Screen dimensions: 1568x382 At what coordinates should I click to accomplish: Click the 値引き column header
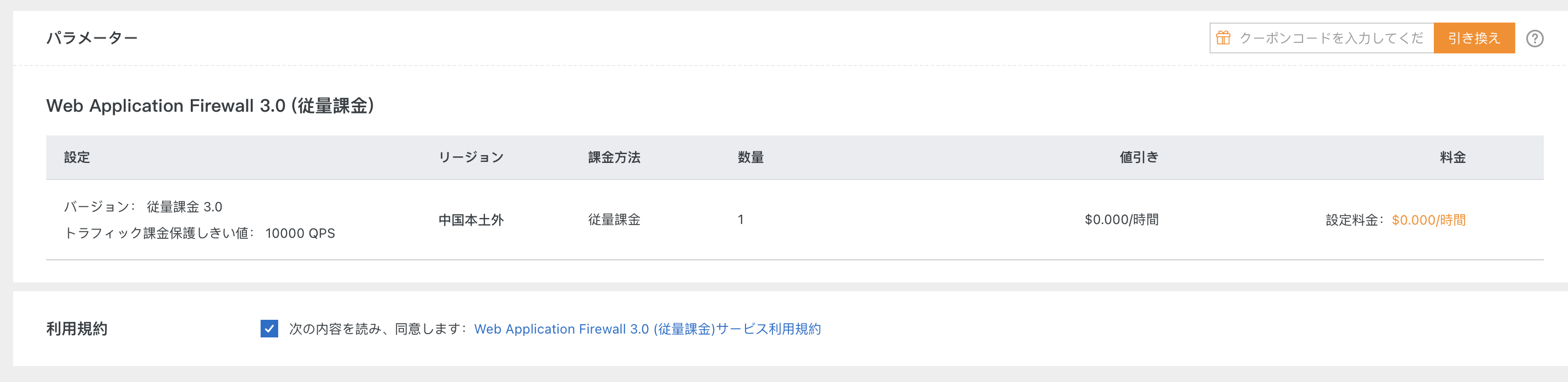[x=1140, y=157]
